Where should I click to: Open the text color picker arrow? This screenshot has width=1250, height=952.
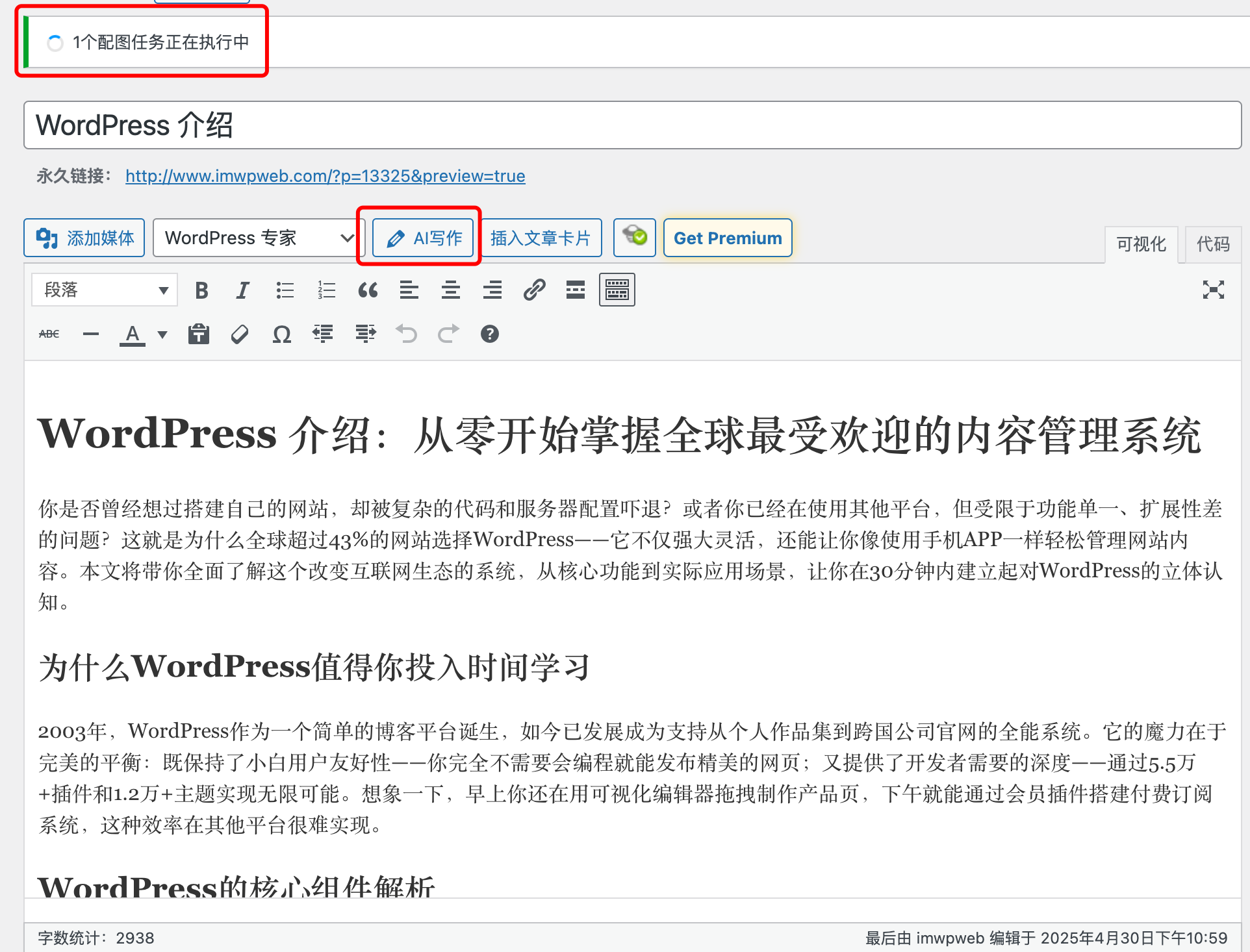[162, 334]
